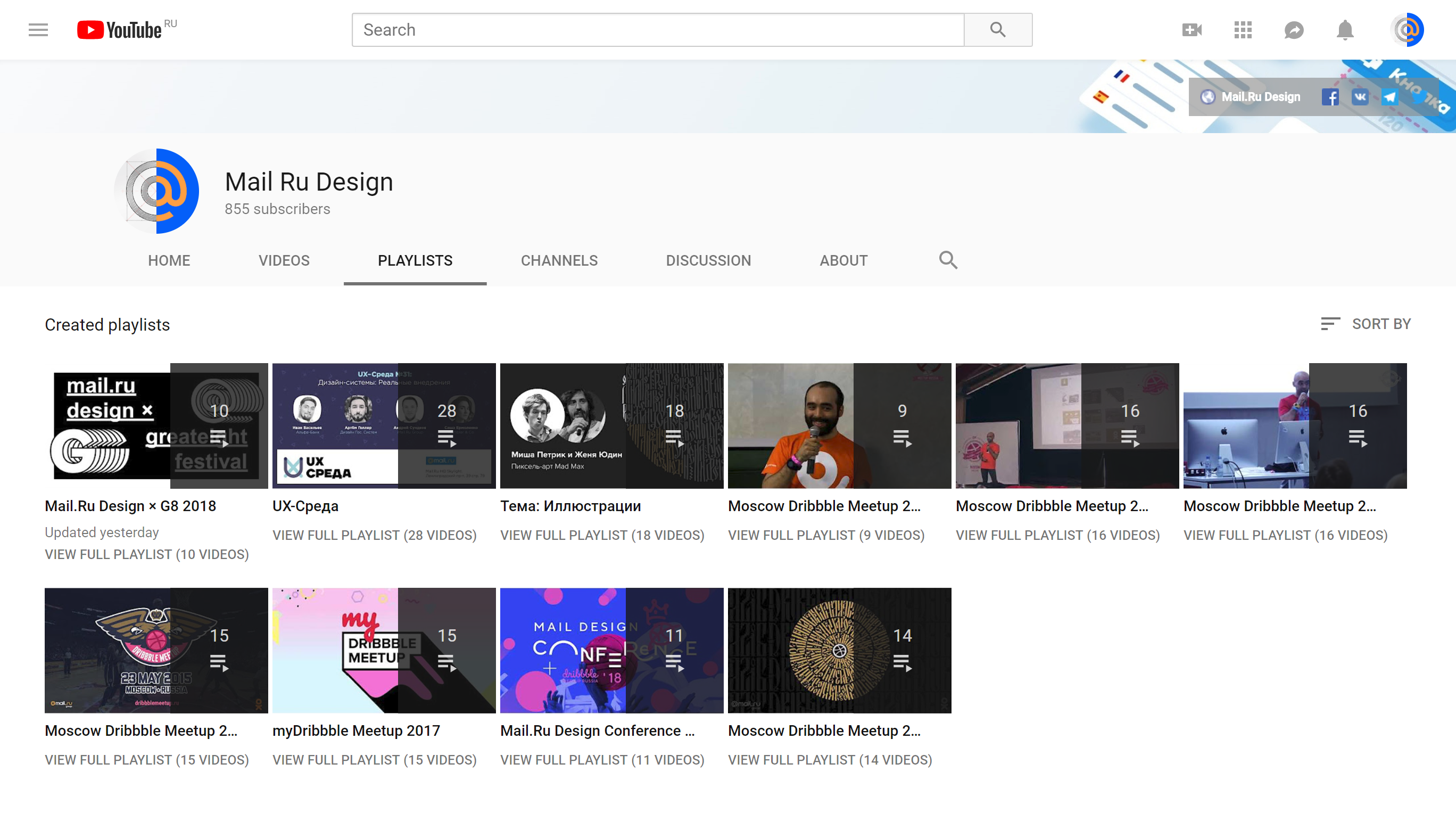Open the hamburger guide menu
1456x821 pixels.
pos(38,29)
